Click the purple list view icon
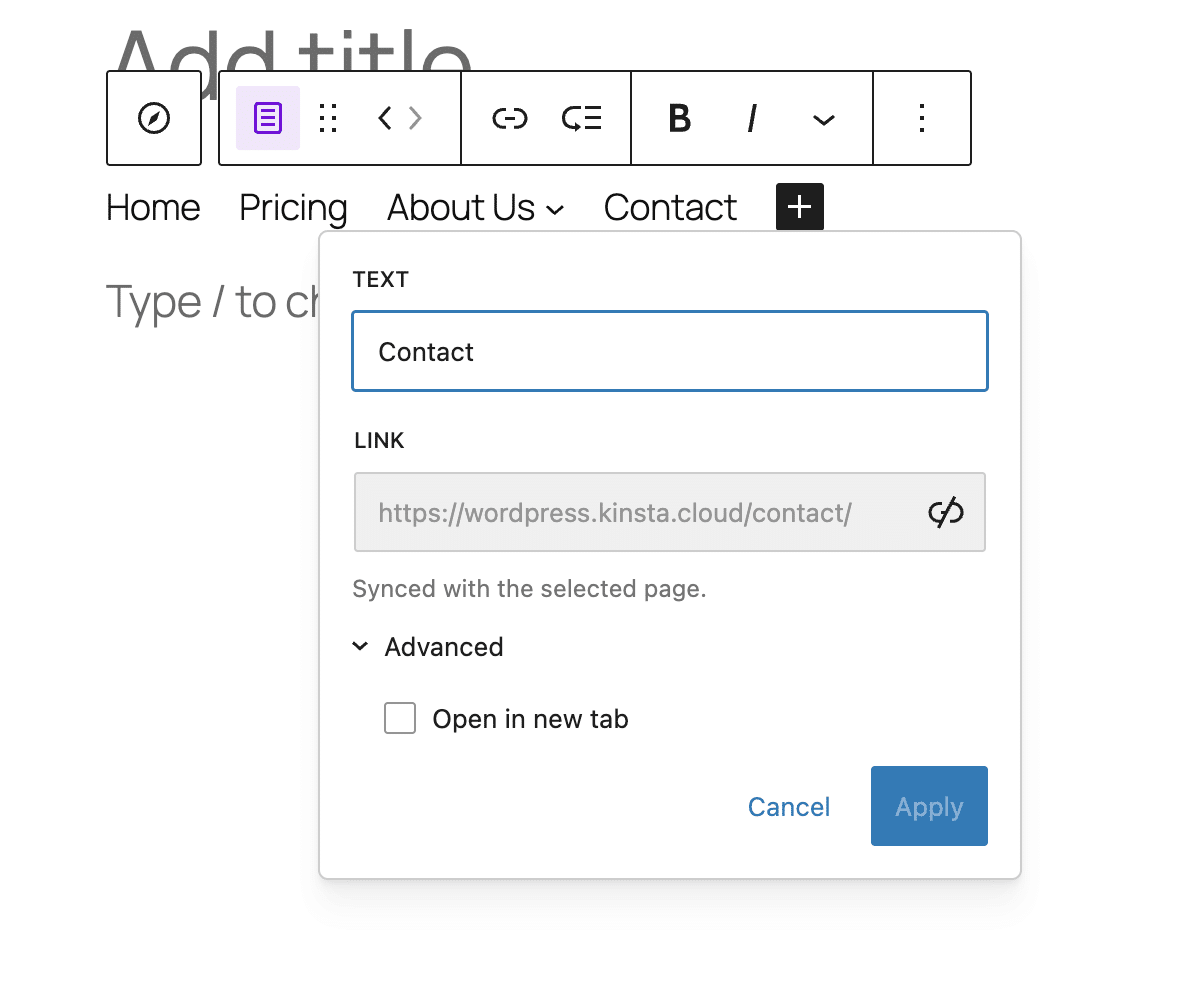1196x990 pixels. tap(266, 117)
